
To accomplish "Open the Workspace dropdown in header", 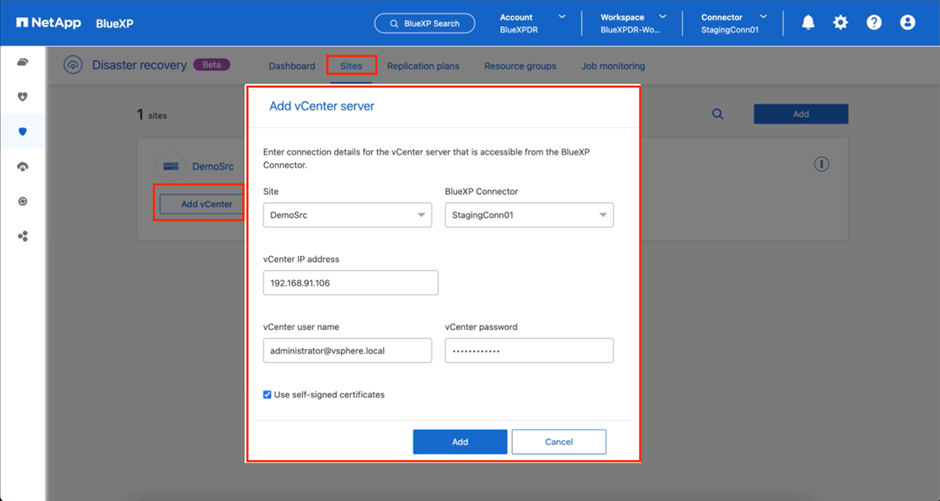I will [x=632, y=23].
